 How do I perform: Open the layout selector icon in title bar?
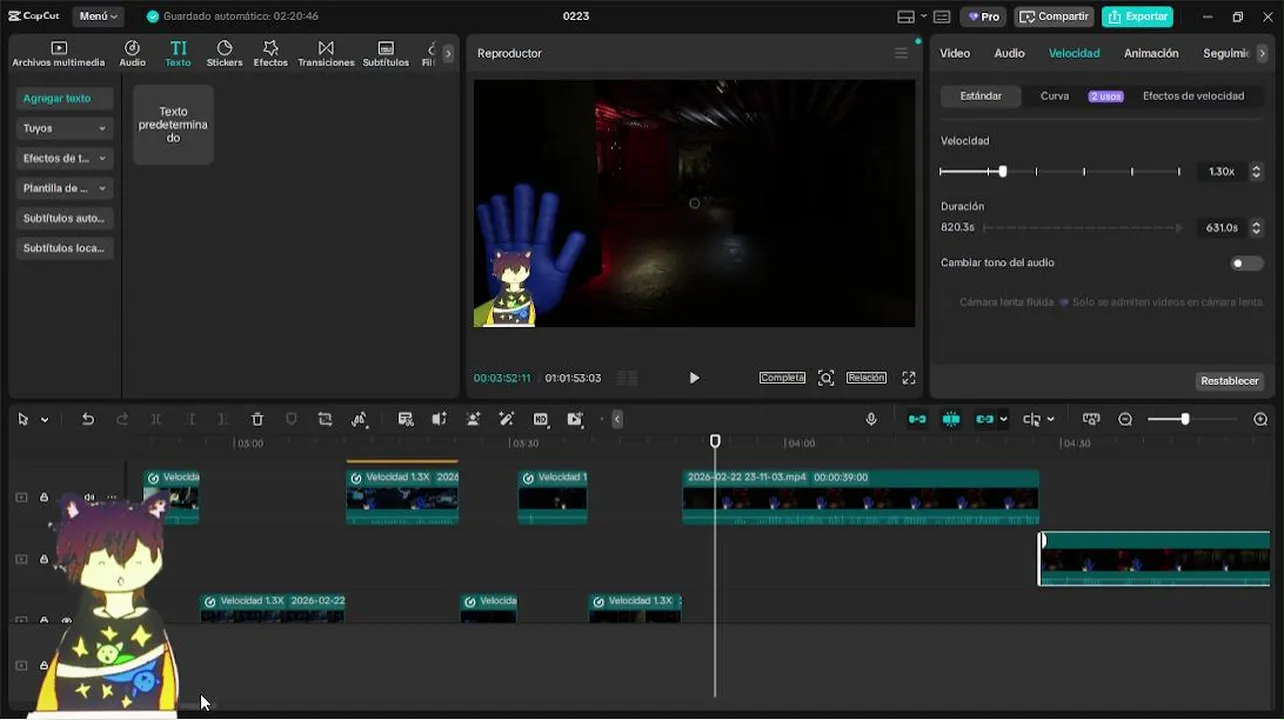pos(911,16)
